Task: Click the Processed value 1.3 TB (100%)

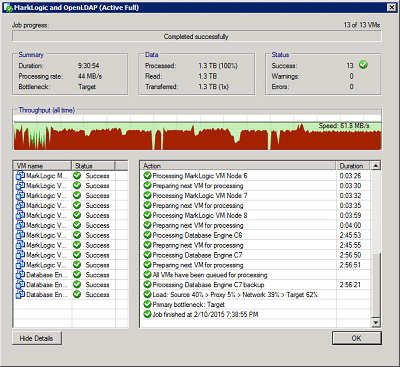Action: 218,66
